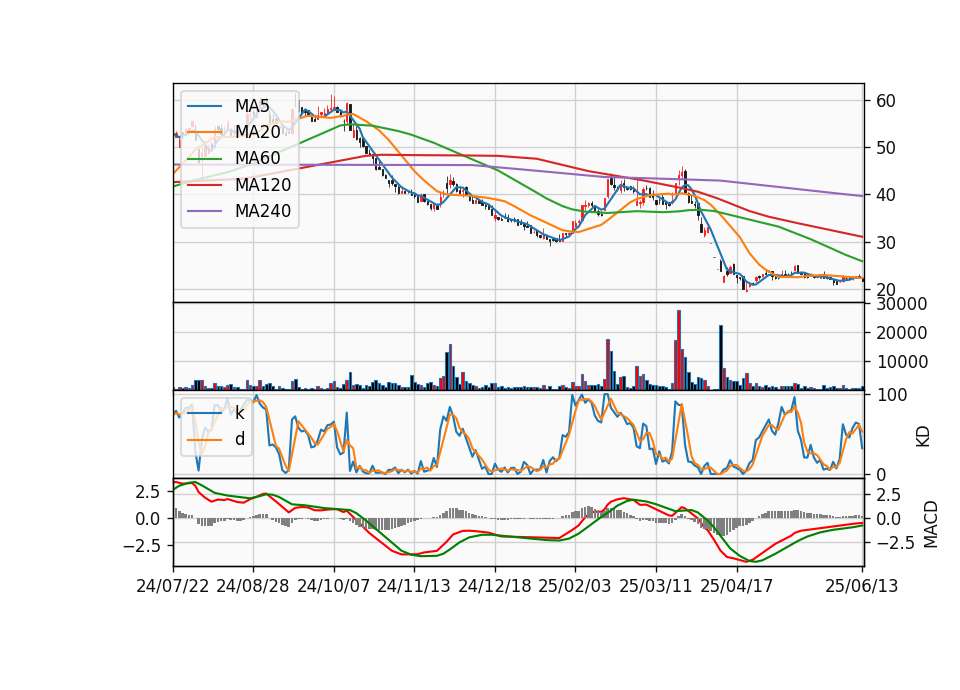Screen dimensions: 960x690
Task: Click the green MA60 legend line sample
Action: [x=204, y=159]
